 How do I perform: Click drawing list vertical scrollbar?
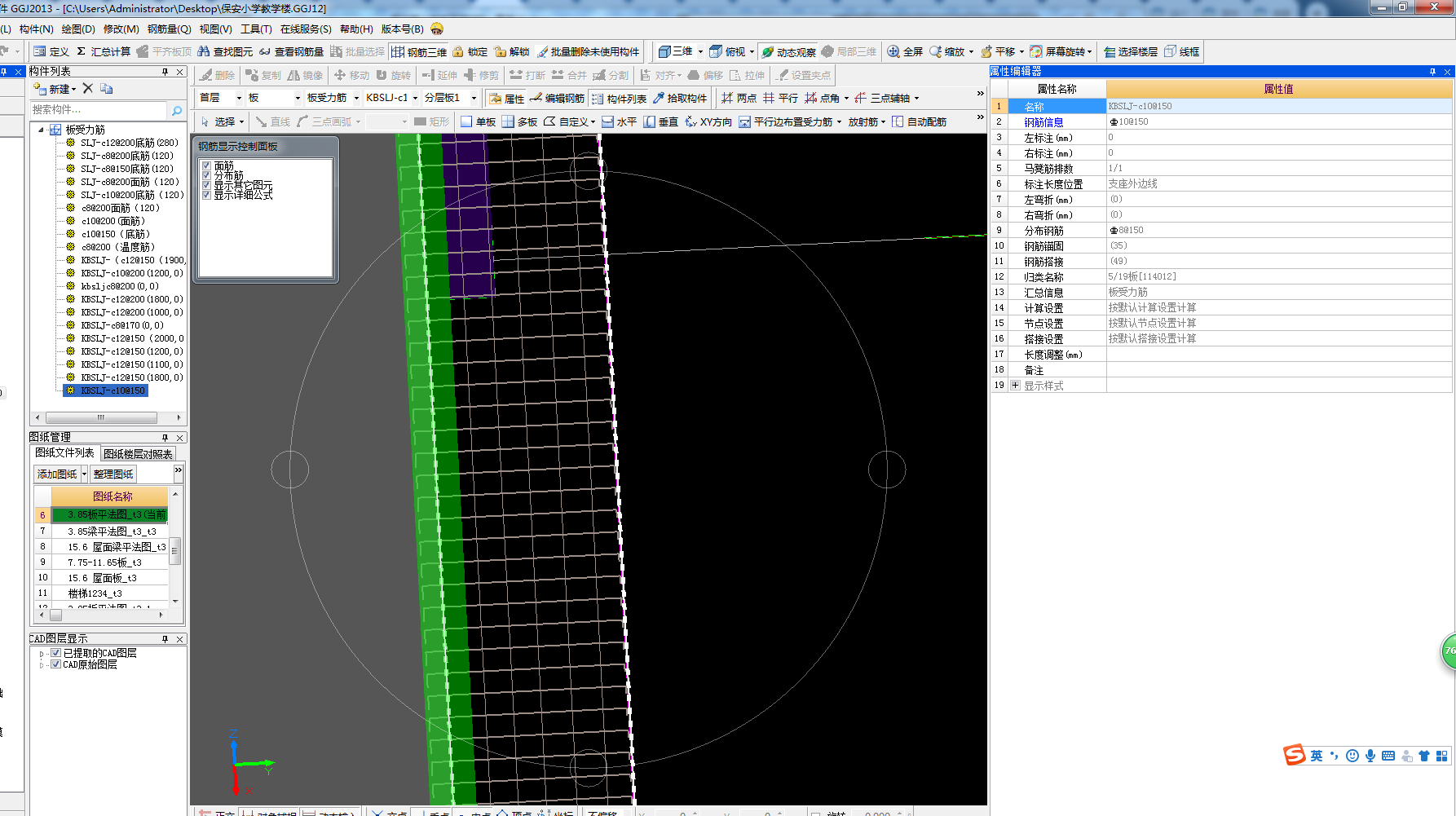174,551
